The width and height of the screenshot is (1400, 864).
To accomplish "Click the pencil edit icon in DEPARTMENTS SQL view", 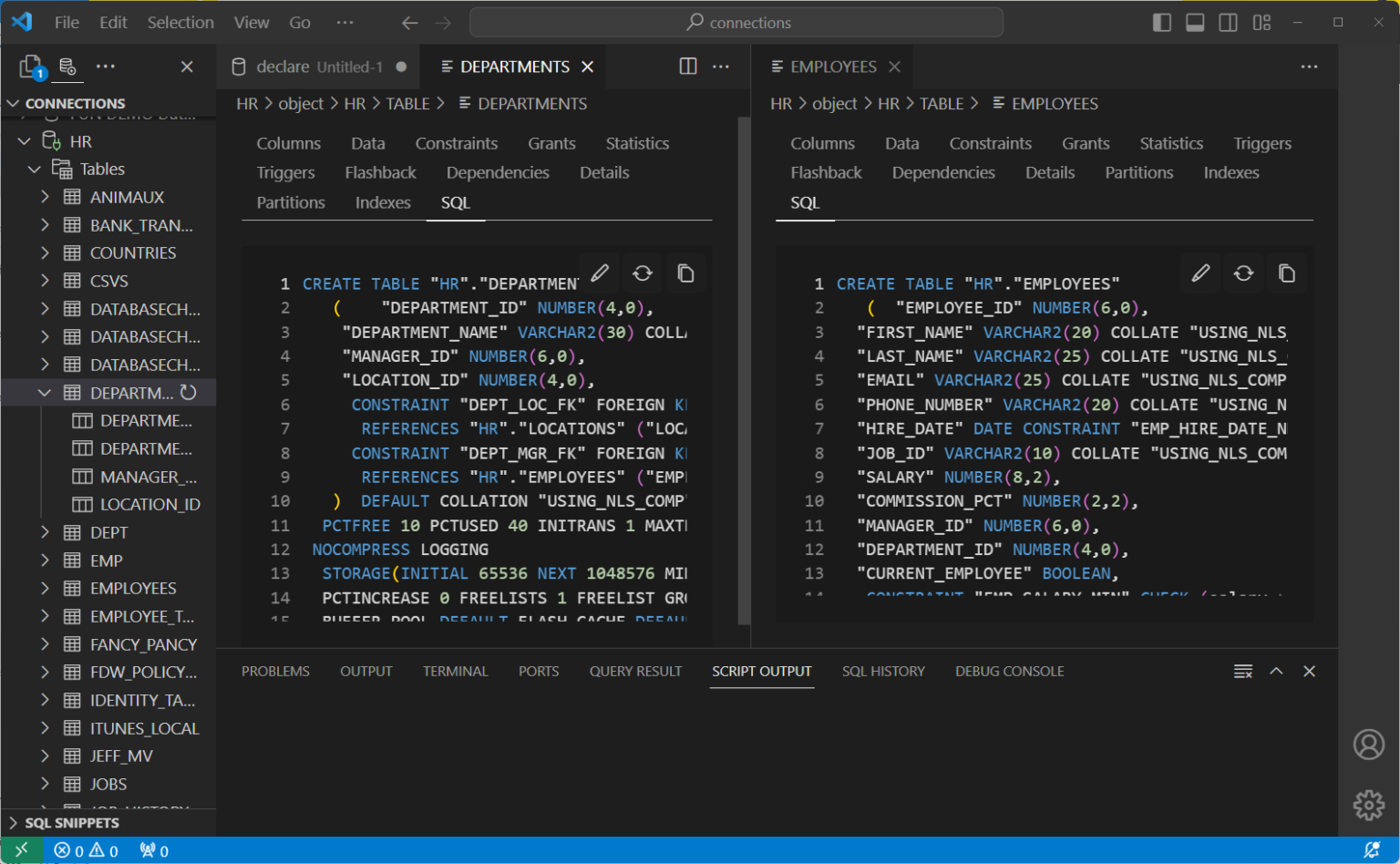I will tap(599, 273).
